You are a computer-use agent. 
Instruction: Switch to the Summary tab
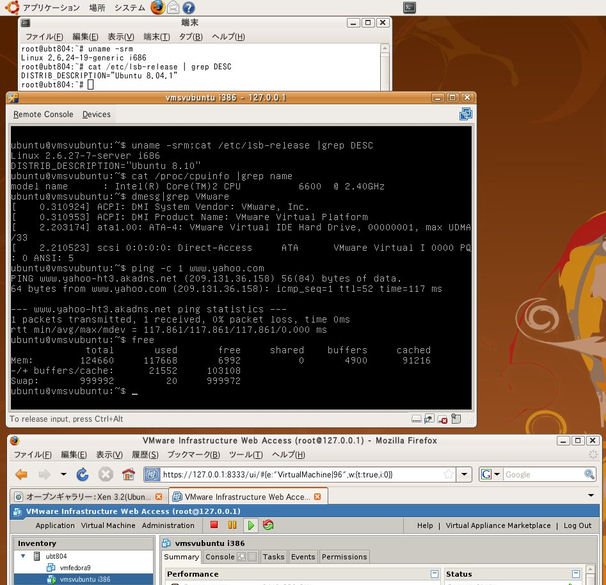click(x=181, y=557)
